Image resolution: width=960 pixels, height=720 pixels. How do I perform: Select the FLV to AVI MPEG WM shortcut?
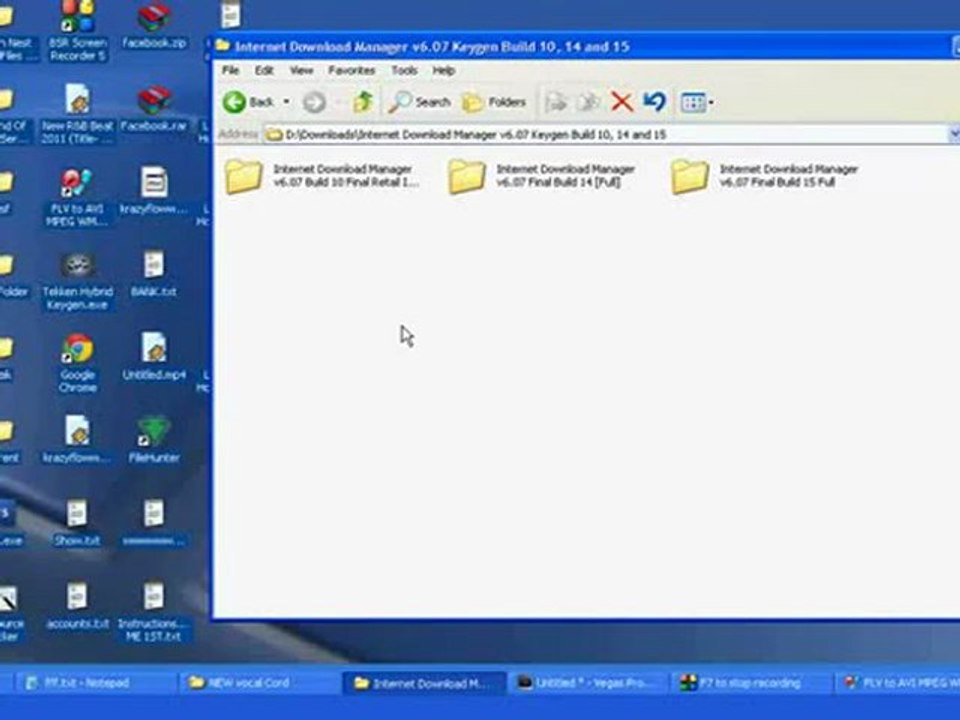77,197
